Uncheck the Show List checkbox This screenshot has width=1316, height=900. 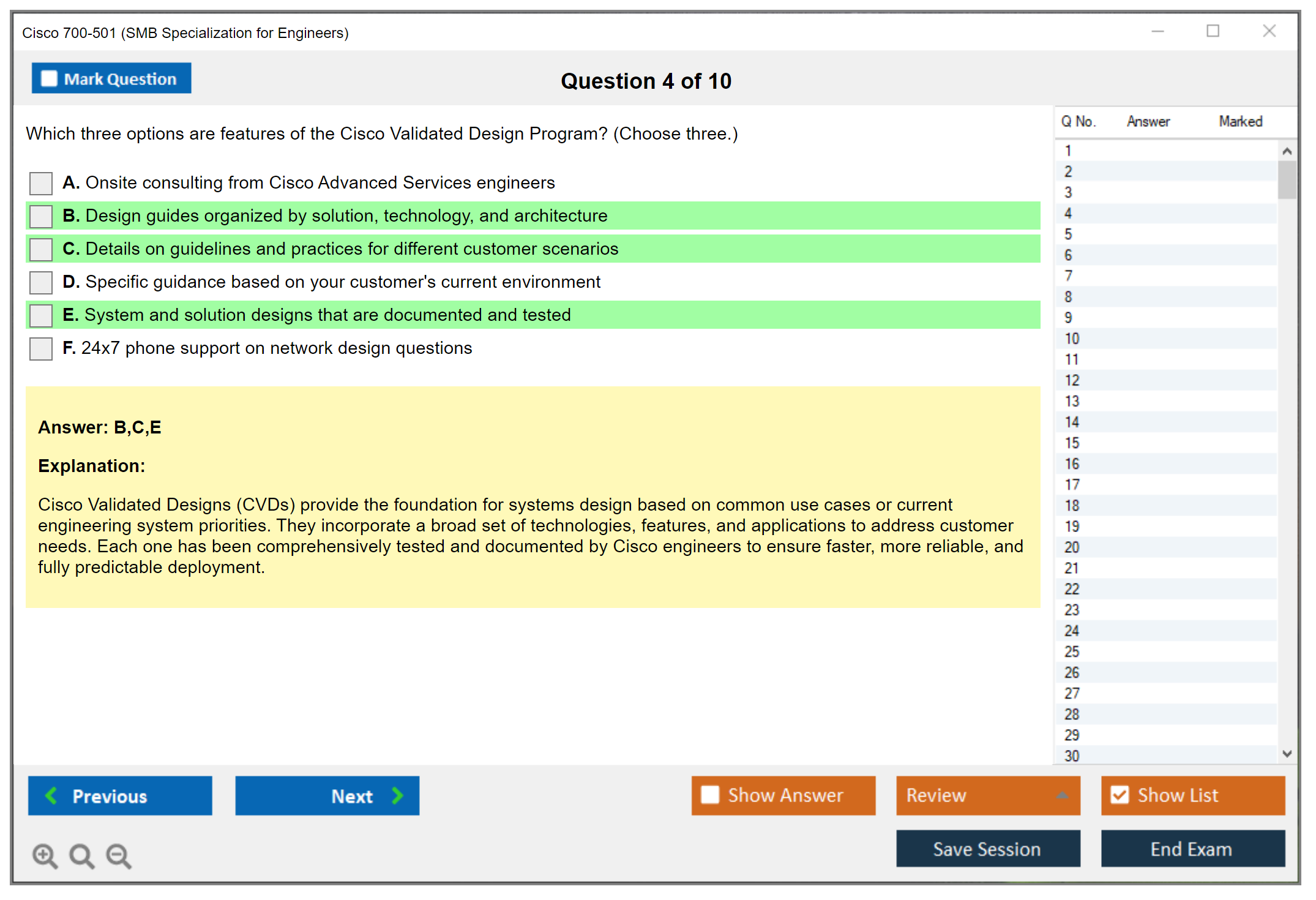(1120, 795)
